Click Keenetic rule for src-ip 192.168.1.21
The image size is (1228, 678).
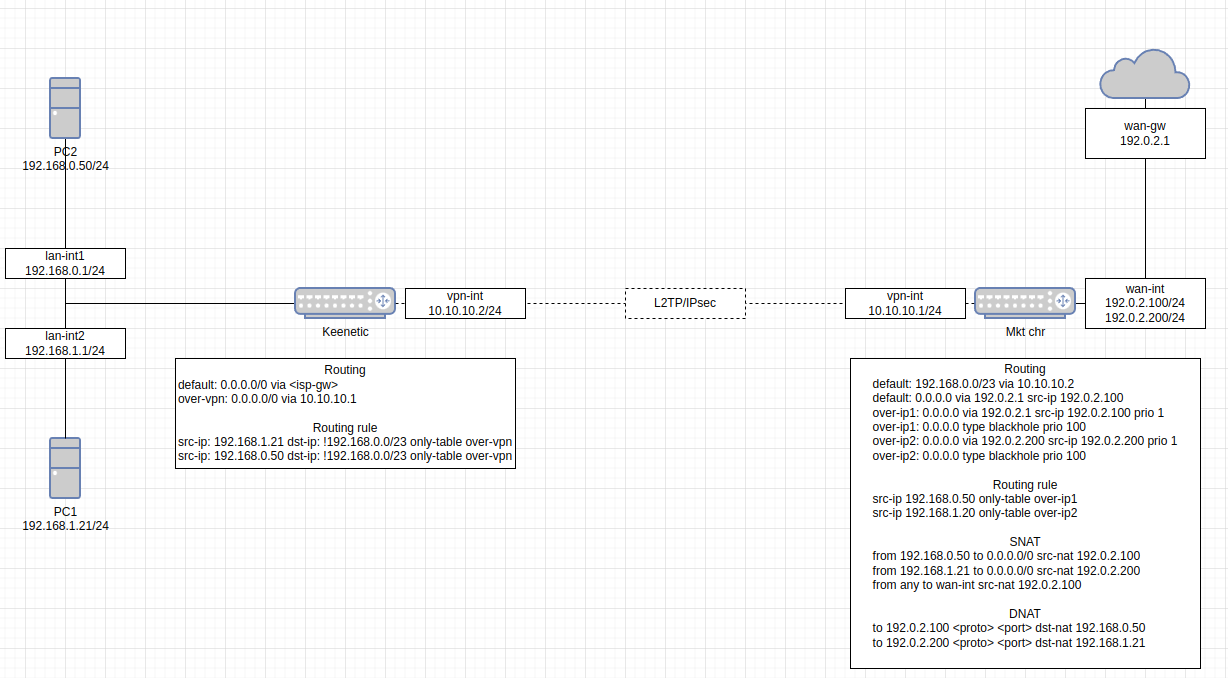click(x=345, y=441)
